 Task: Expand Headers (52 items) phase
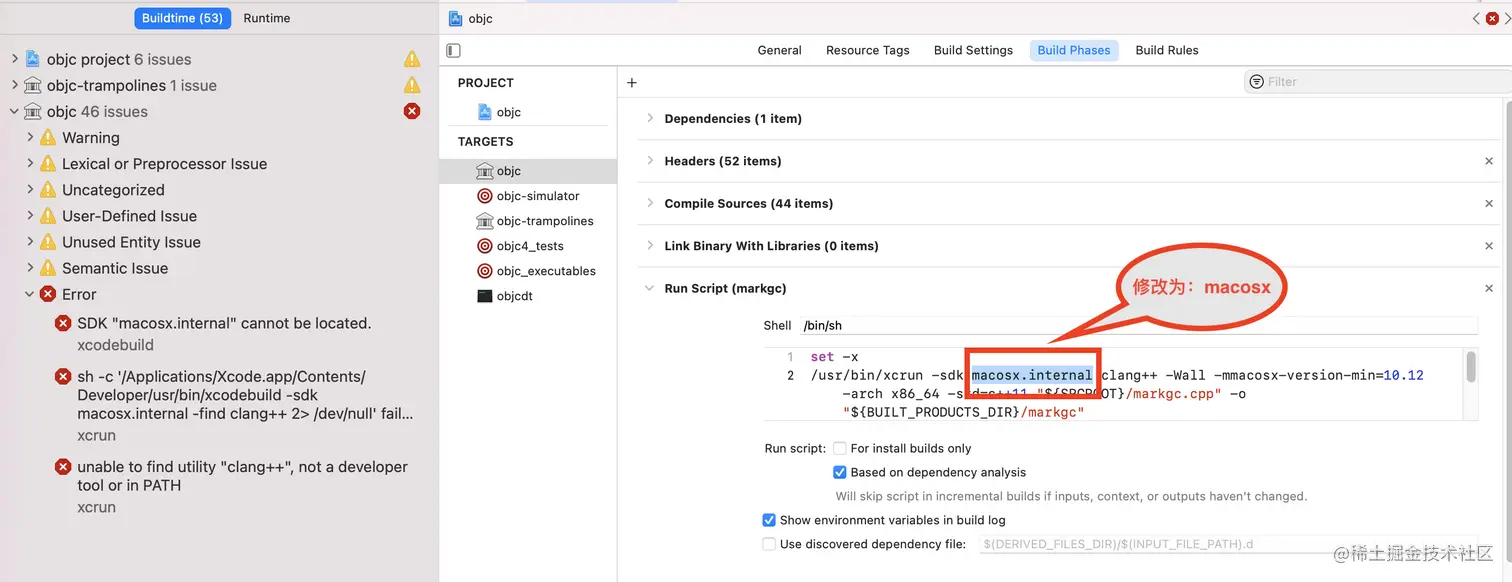(x=650, y=161)
